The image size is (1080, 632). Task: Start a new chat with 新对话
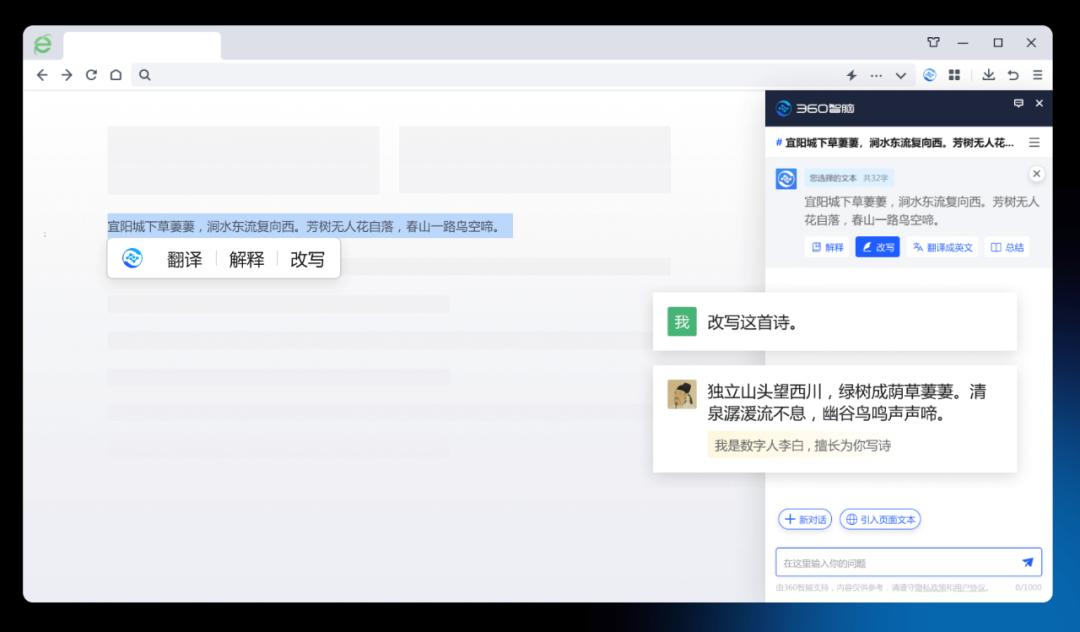(806, 519)
